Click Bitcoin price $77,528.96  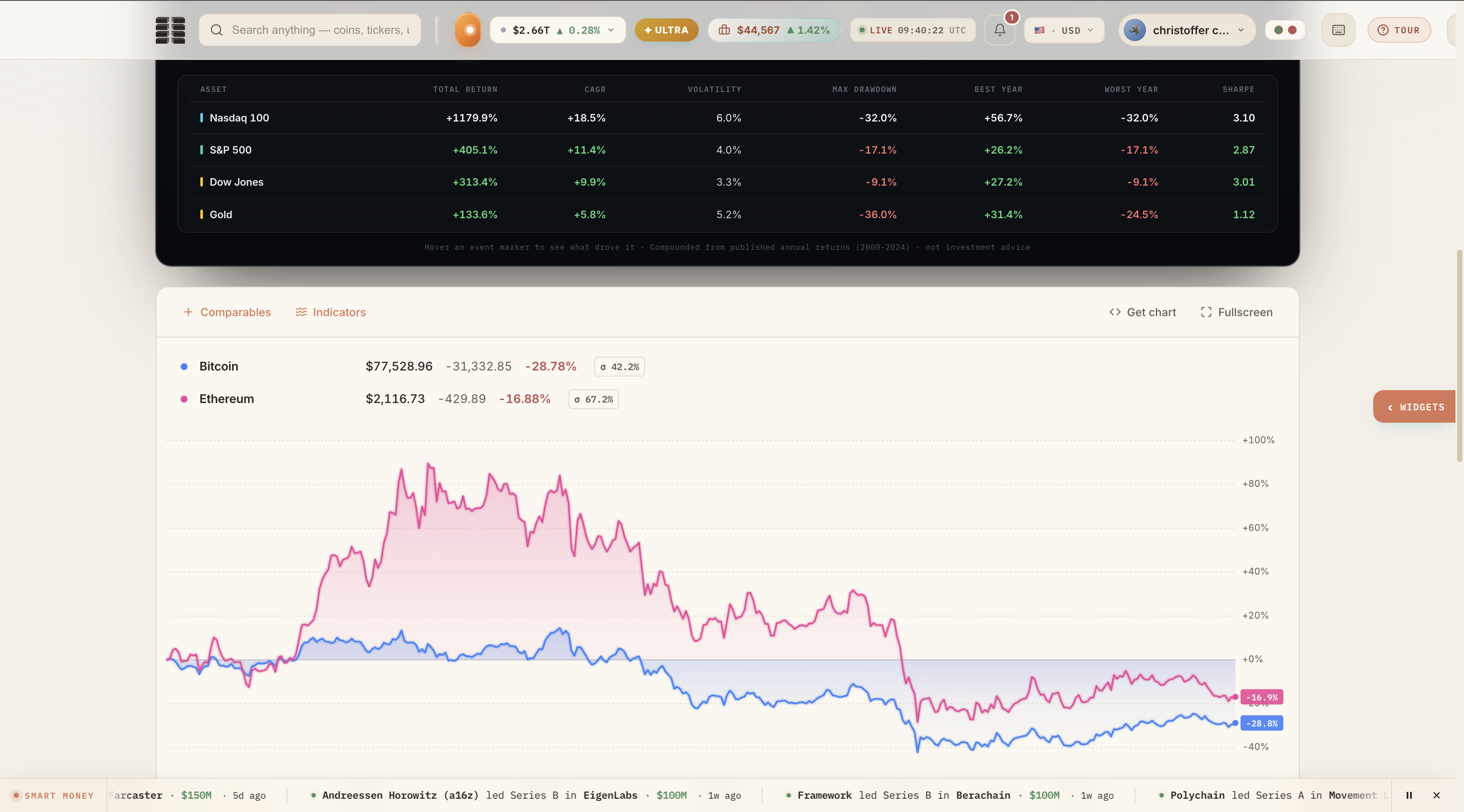399,367
